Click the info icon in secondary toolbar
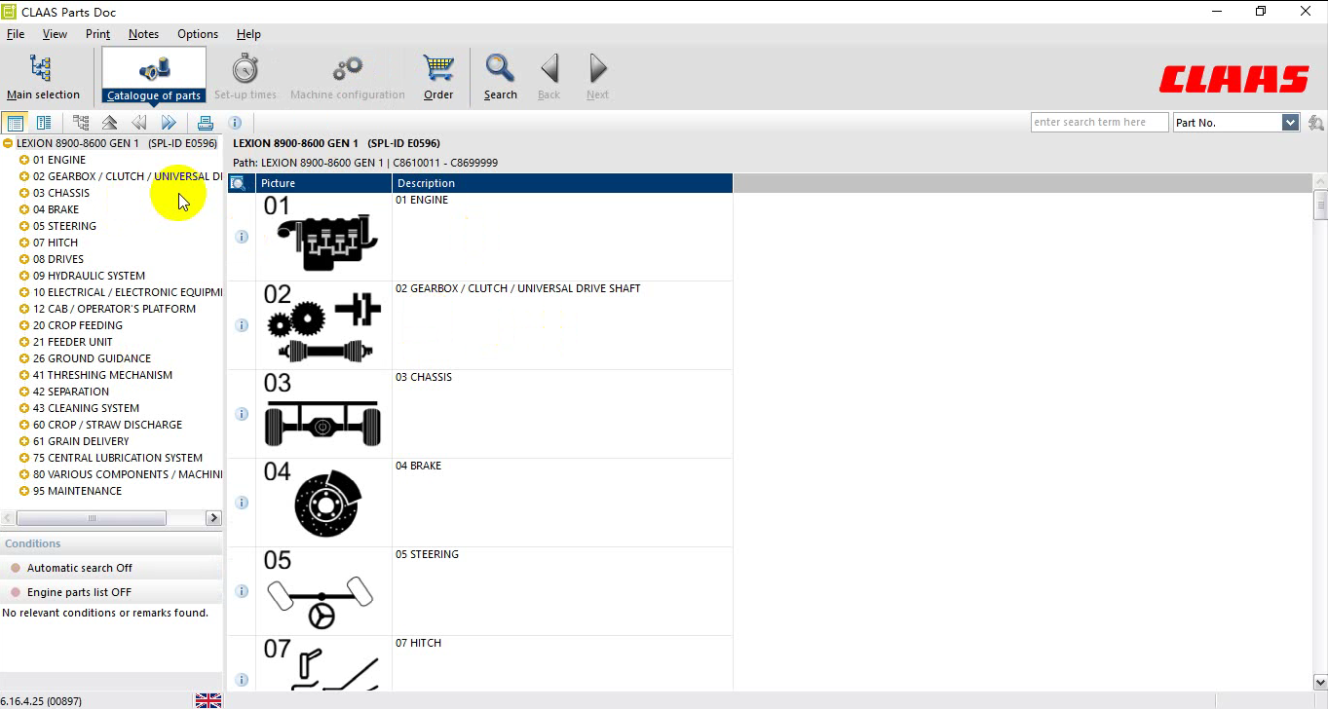Image resolution: width=1328 pixels, height=709 pixels. 235,123
